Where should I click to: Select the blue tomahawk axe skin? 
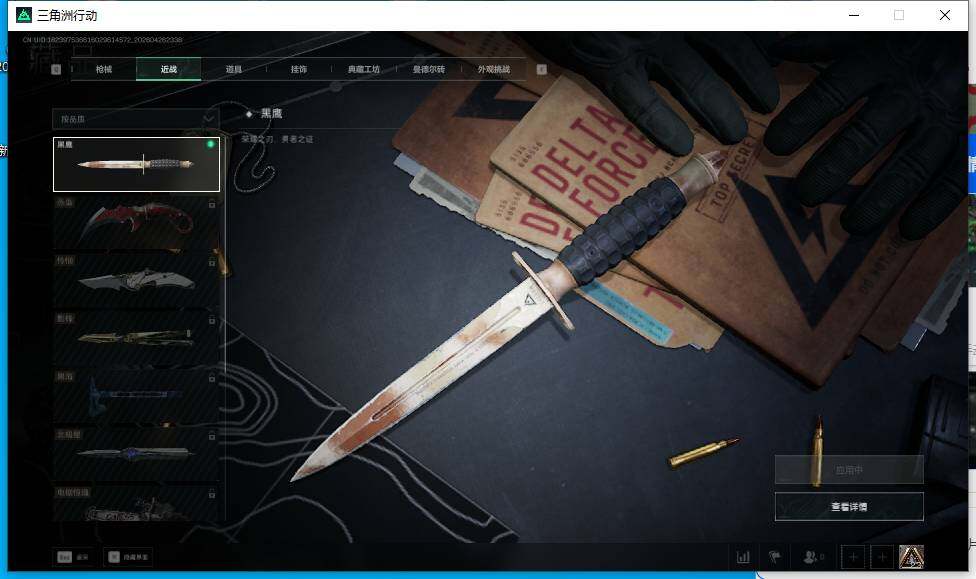tap(136, 396)
